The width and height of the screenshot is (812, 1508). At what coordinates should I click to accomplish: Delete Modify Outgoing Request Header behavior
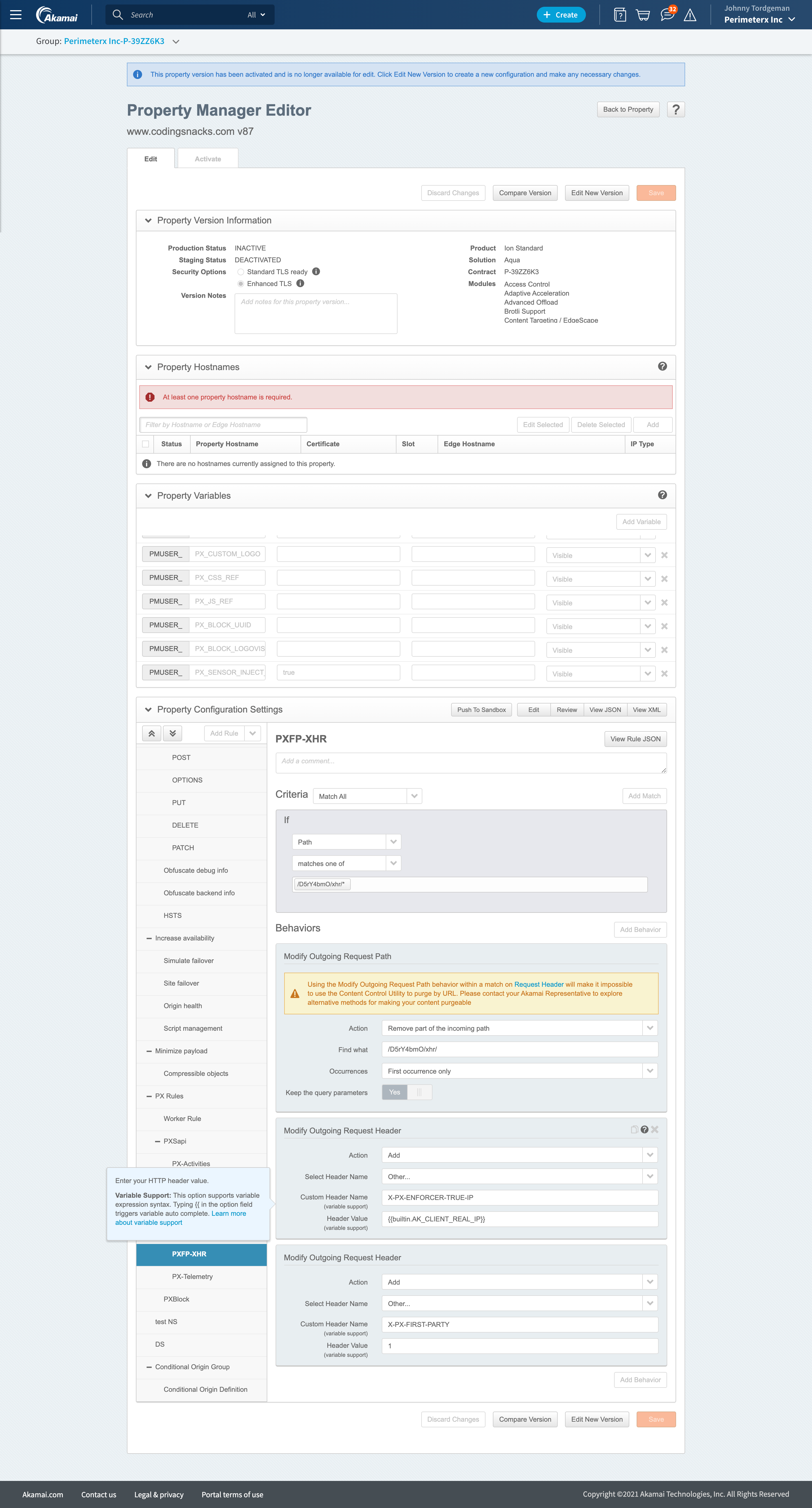tap(655, 1130)
